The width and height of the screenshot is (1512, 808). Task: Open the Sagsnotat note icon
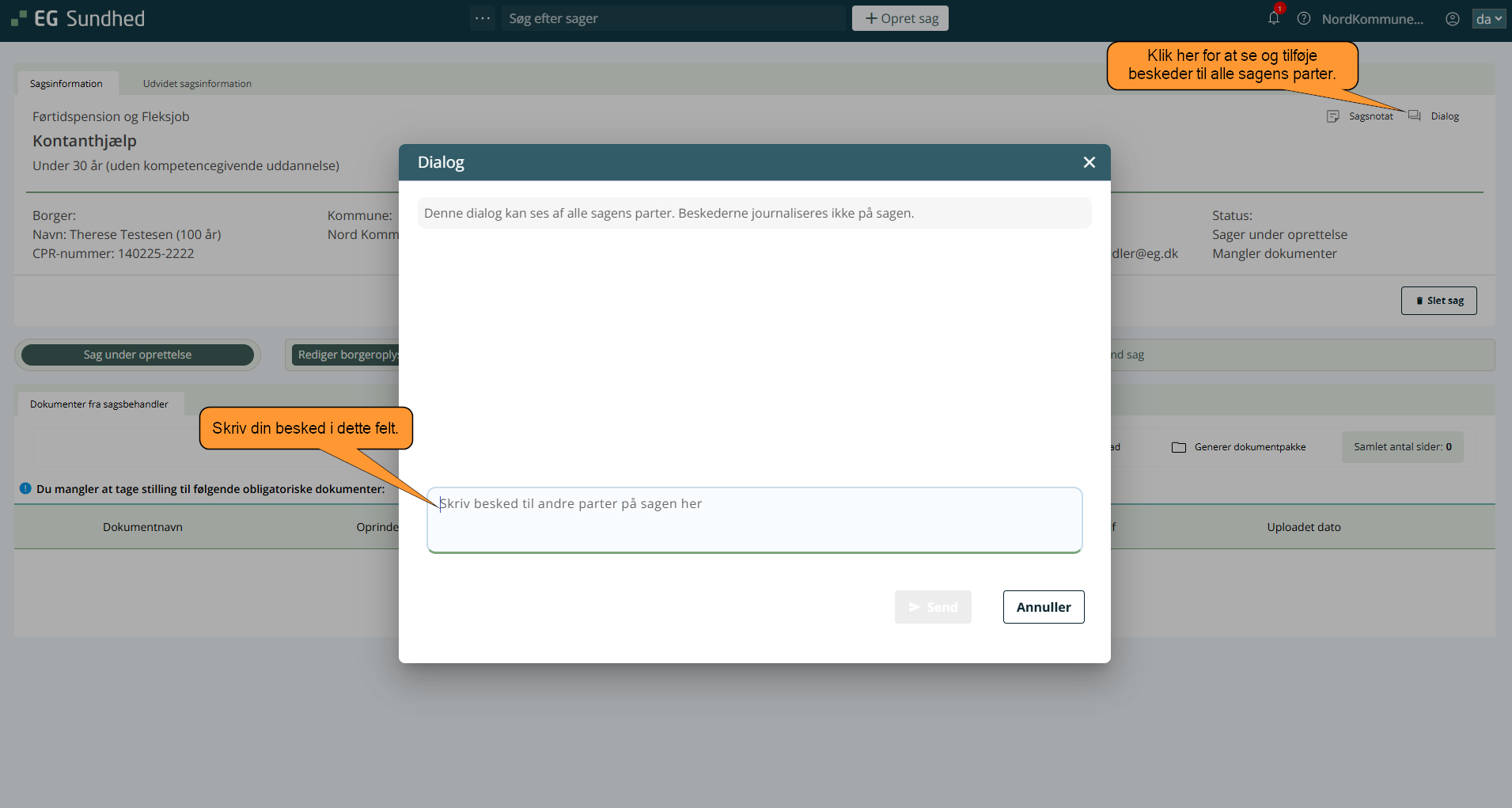click(1333, 116)
